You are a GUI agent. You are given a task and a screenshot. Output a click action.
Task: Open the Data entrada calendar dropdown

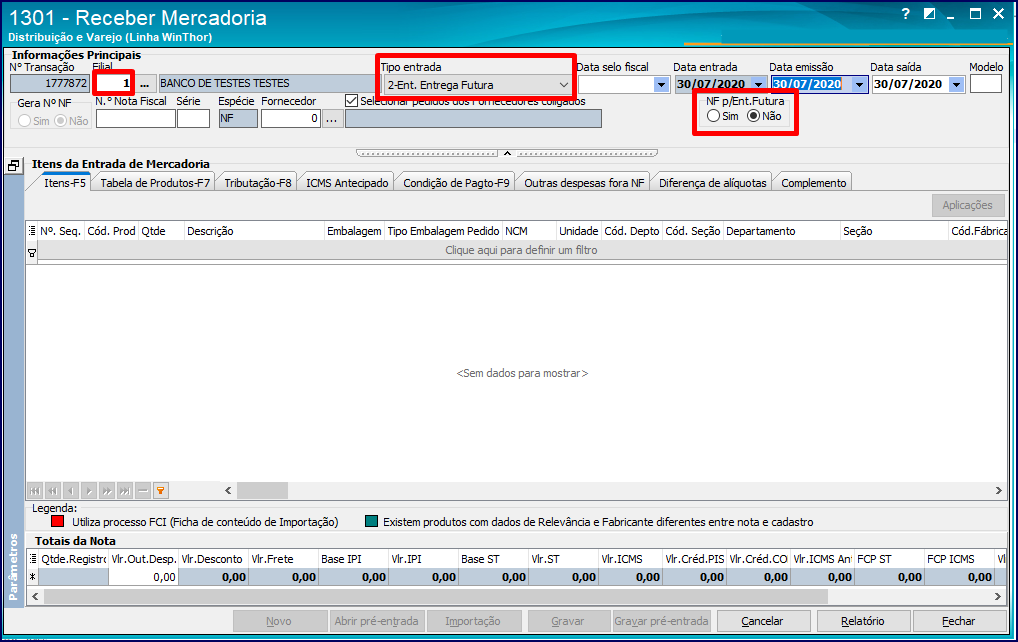758,84
